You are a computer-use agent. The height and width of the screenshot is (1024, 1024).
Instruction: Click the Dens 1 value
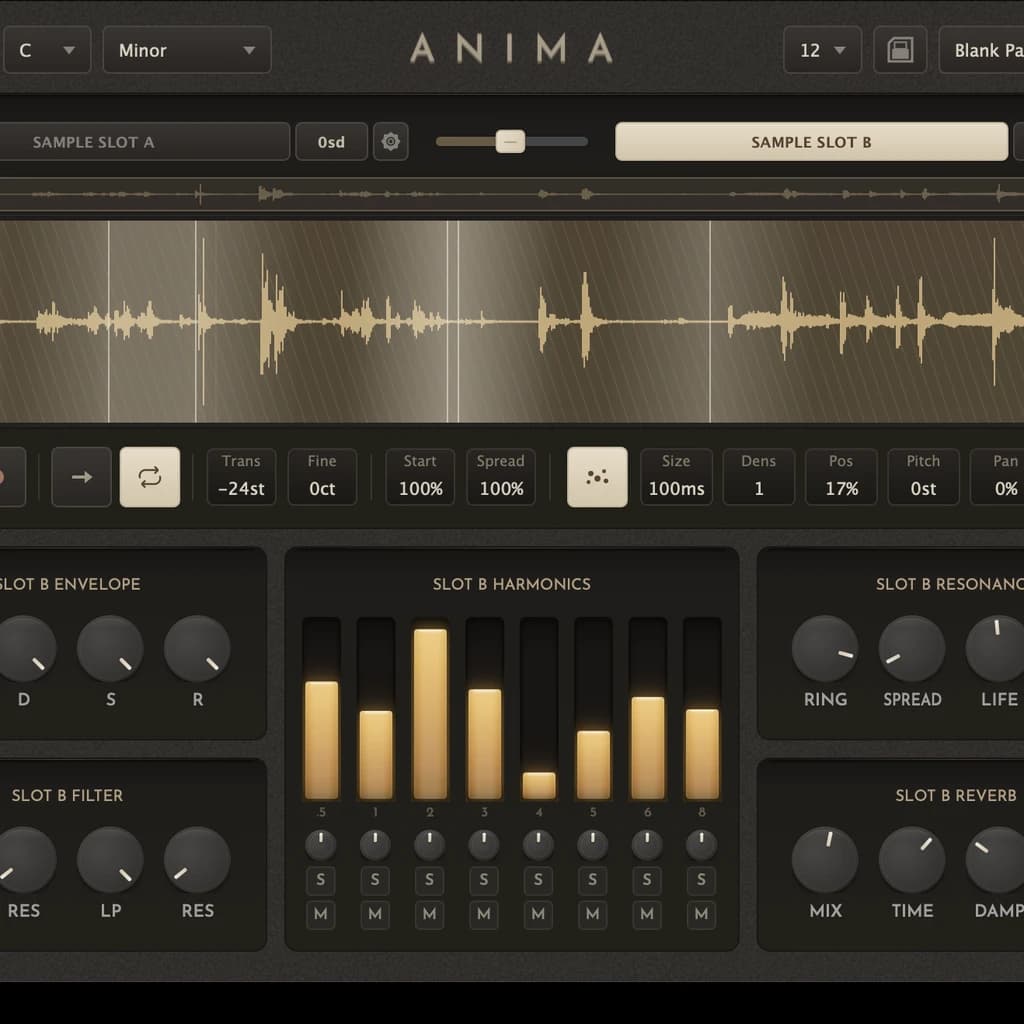[x=759, y=477]
